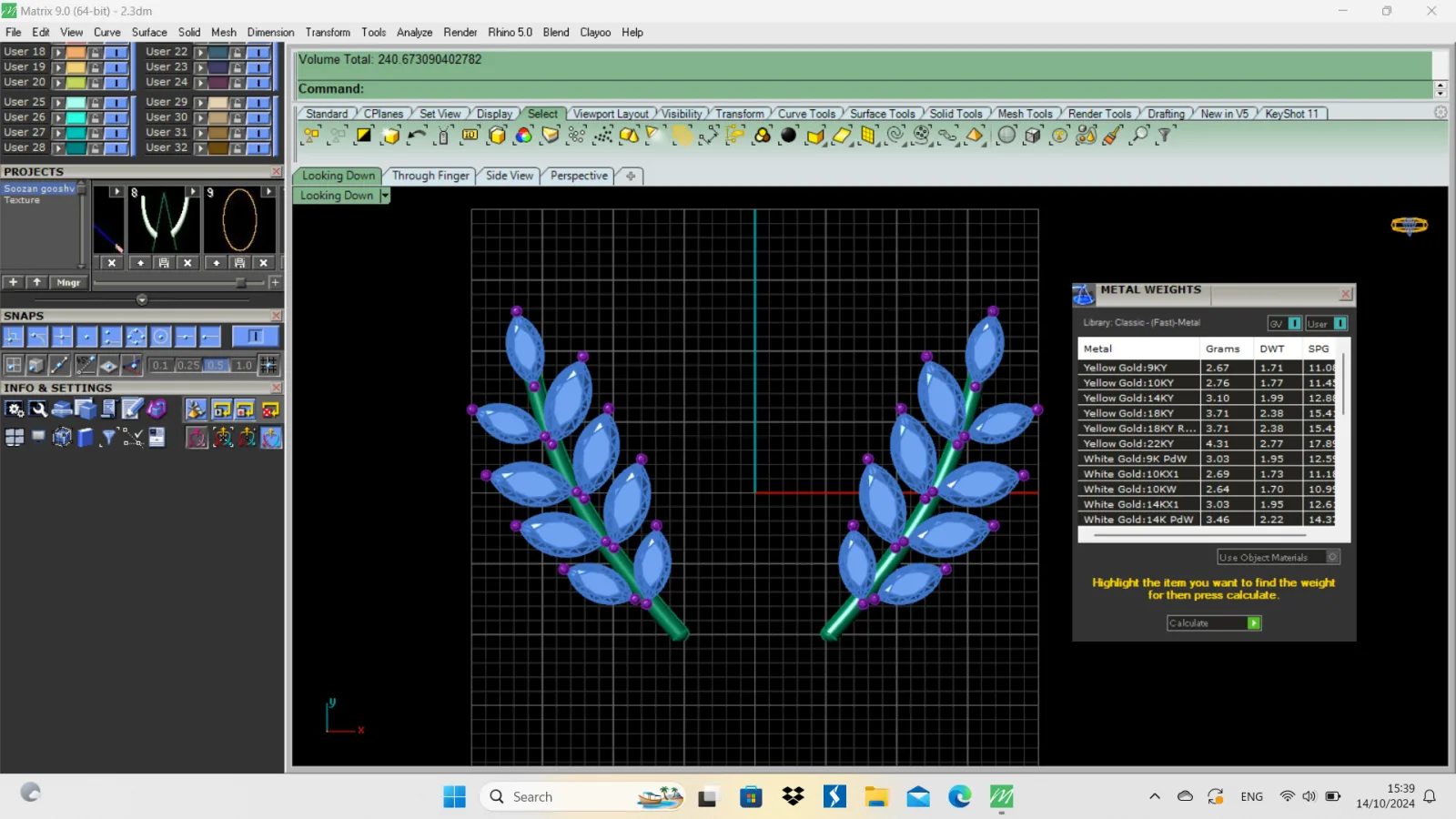Click the Command input field

click(864, 89)
